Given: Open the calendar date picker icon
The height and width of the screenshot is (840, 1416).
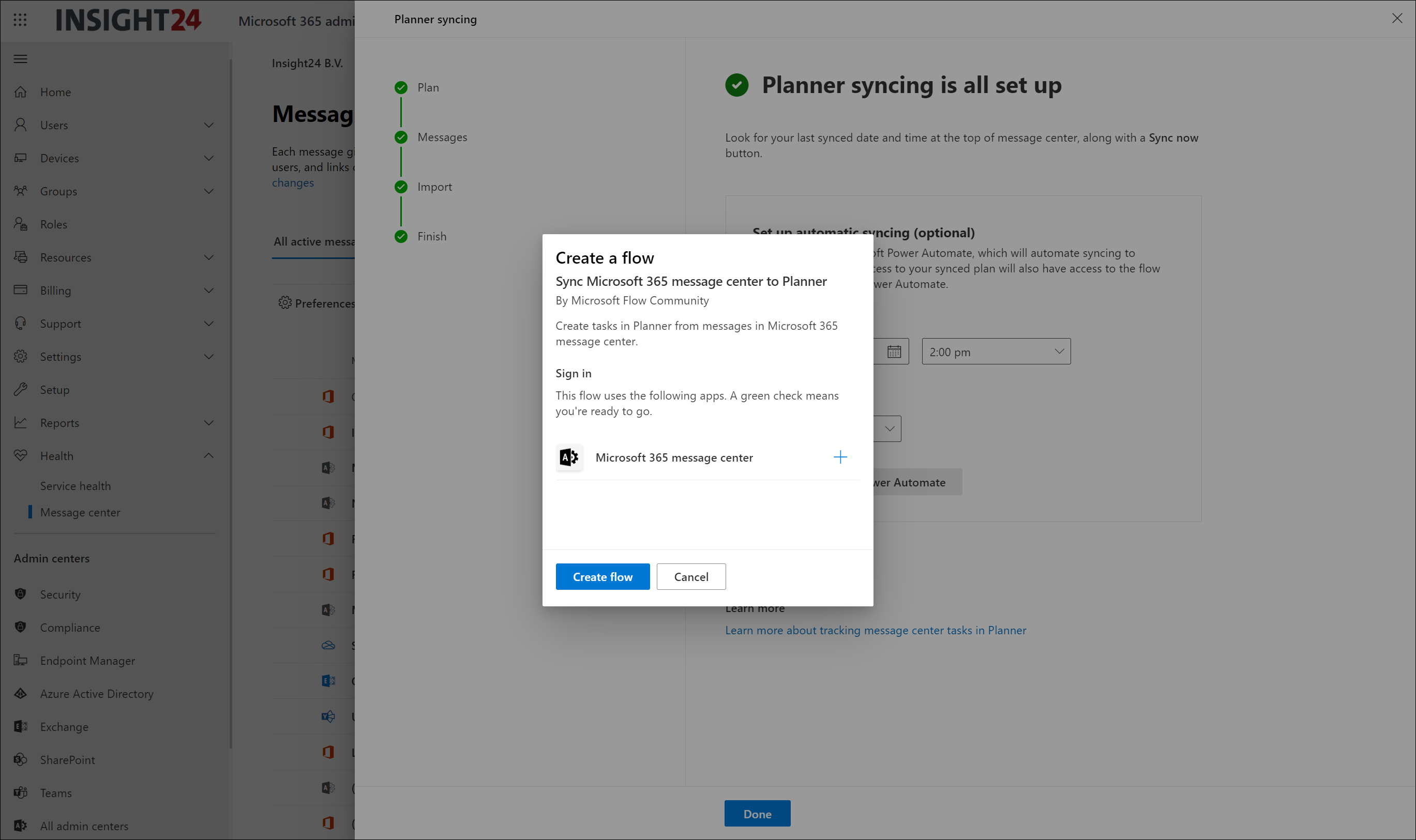Looking at the screenshot, I should tap(894, 352).
